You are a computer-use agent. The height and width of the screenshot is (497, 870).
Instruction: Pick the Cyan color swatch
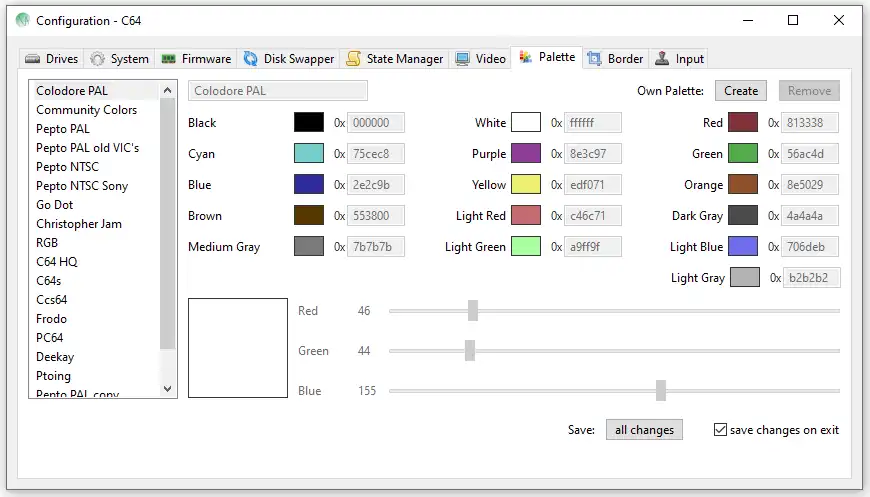tap(309, 154)
